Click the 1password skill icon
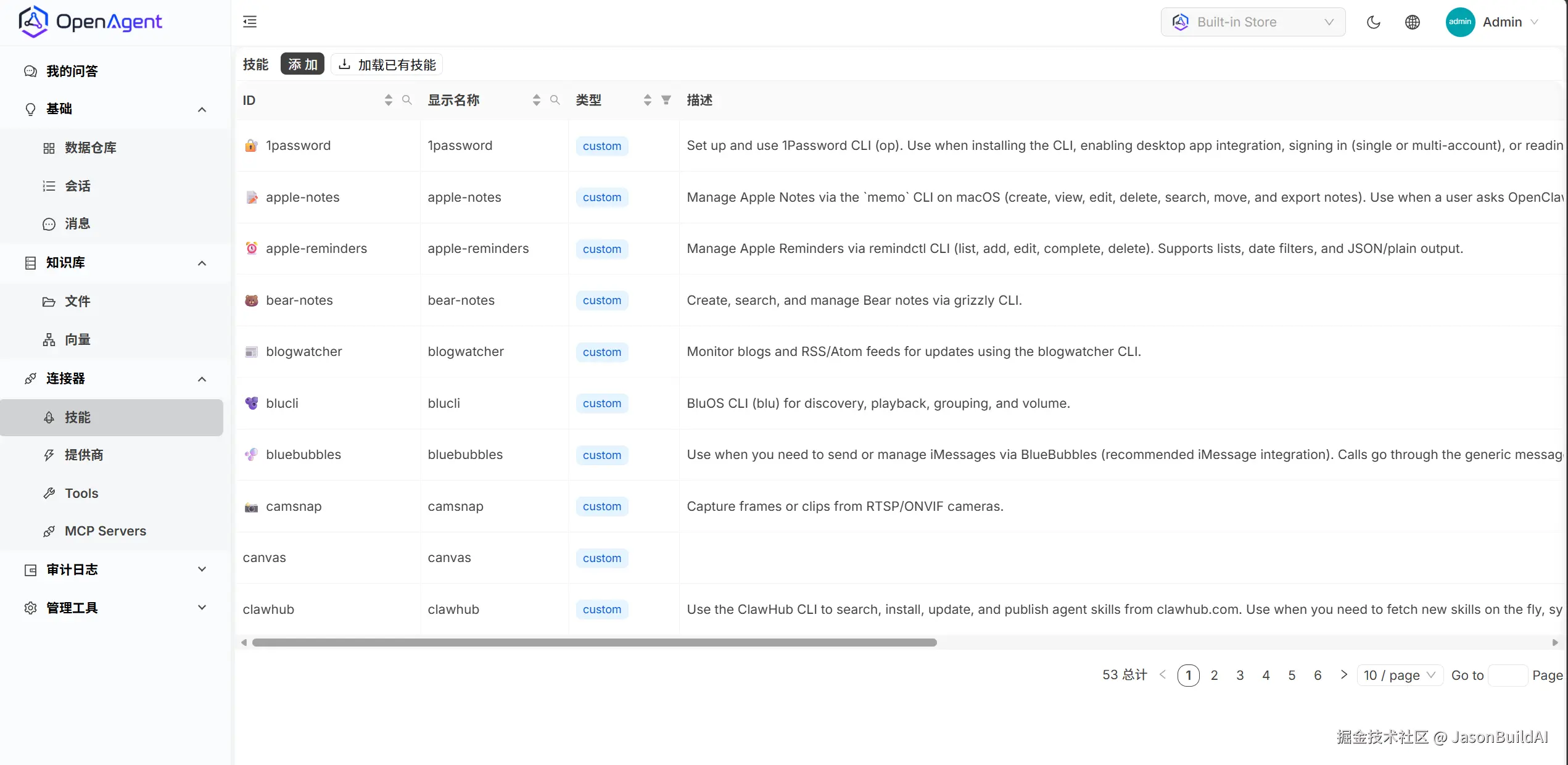The width and height of the screenshot is (1568, 765). pos(251,146)
